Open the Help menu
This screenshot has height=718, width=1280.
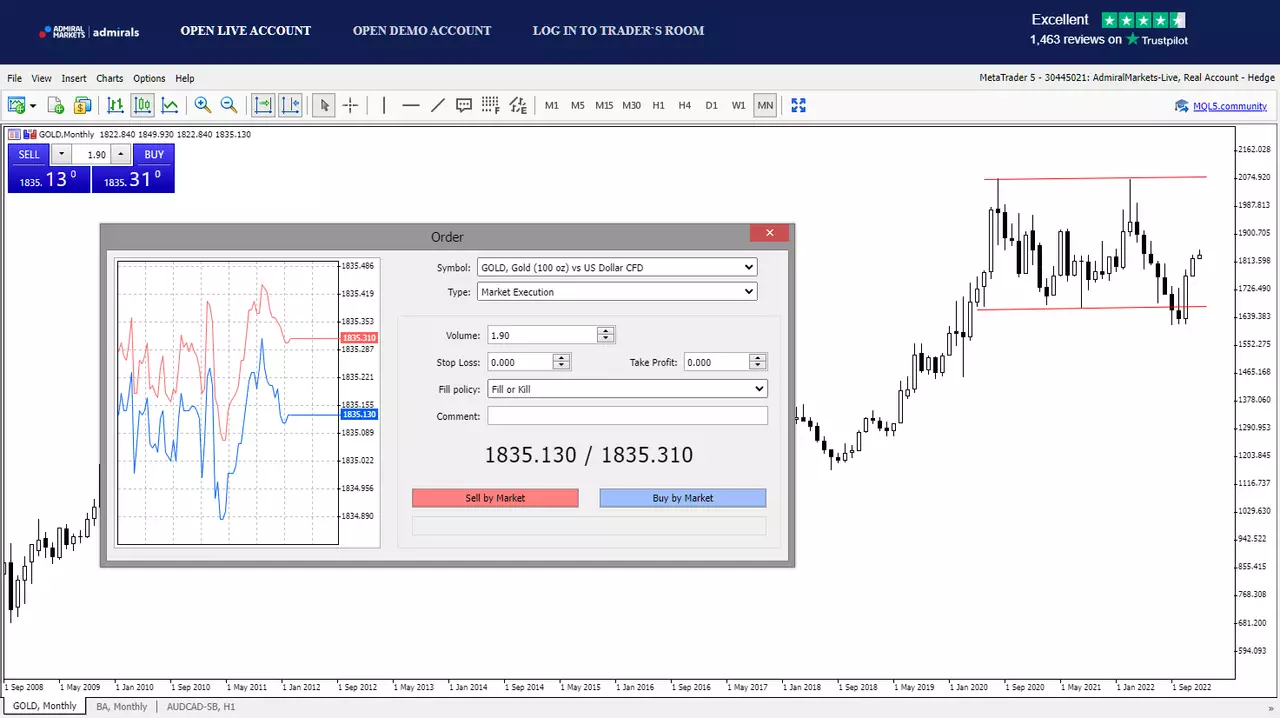pyautogui.click(x=185, y=78)
